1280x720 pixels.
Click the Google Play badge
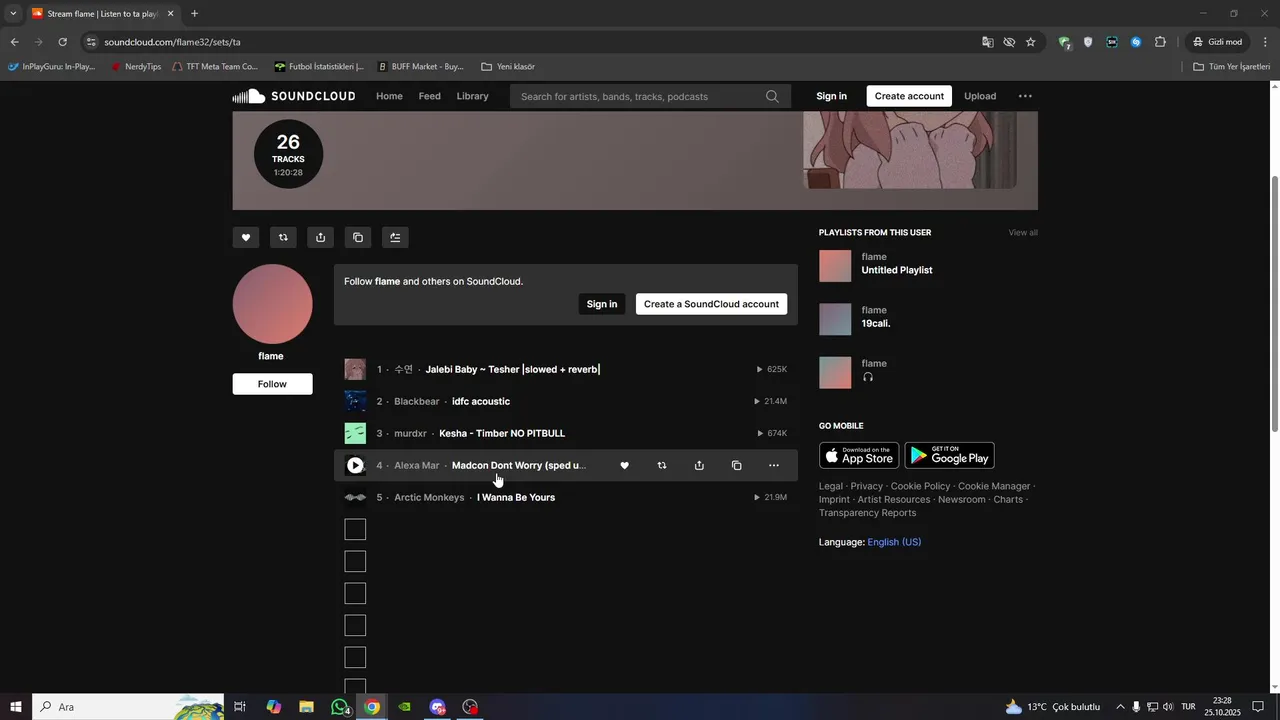pyautogui.click(x=950, y=456)
